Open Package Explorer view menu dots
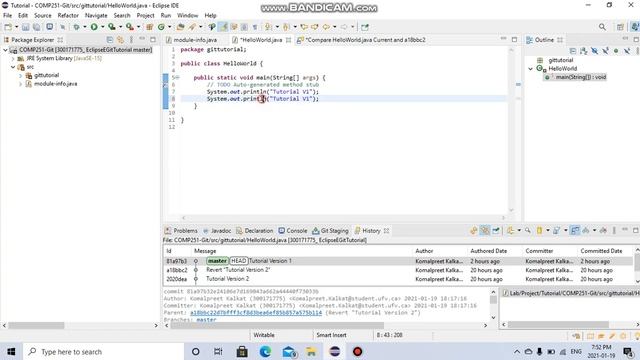Screen dimensions: 640x360 click(131, 40)
